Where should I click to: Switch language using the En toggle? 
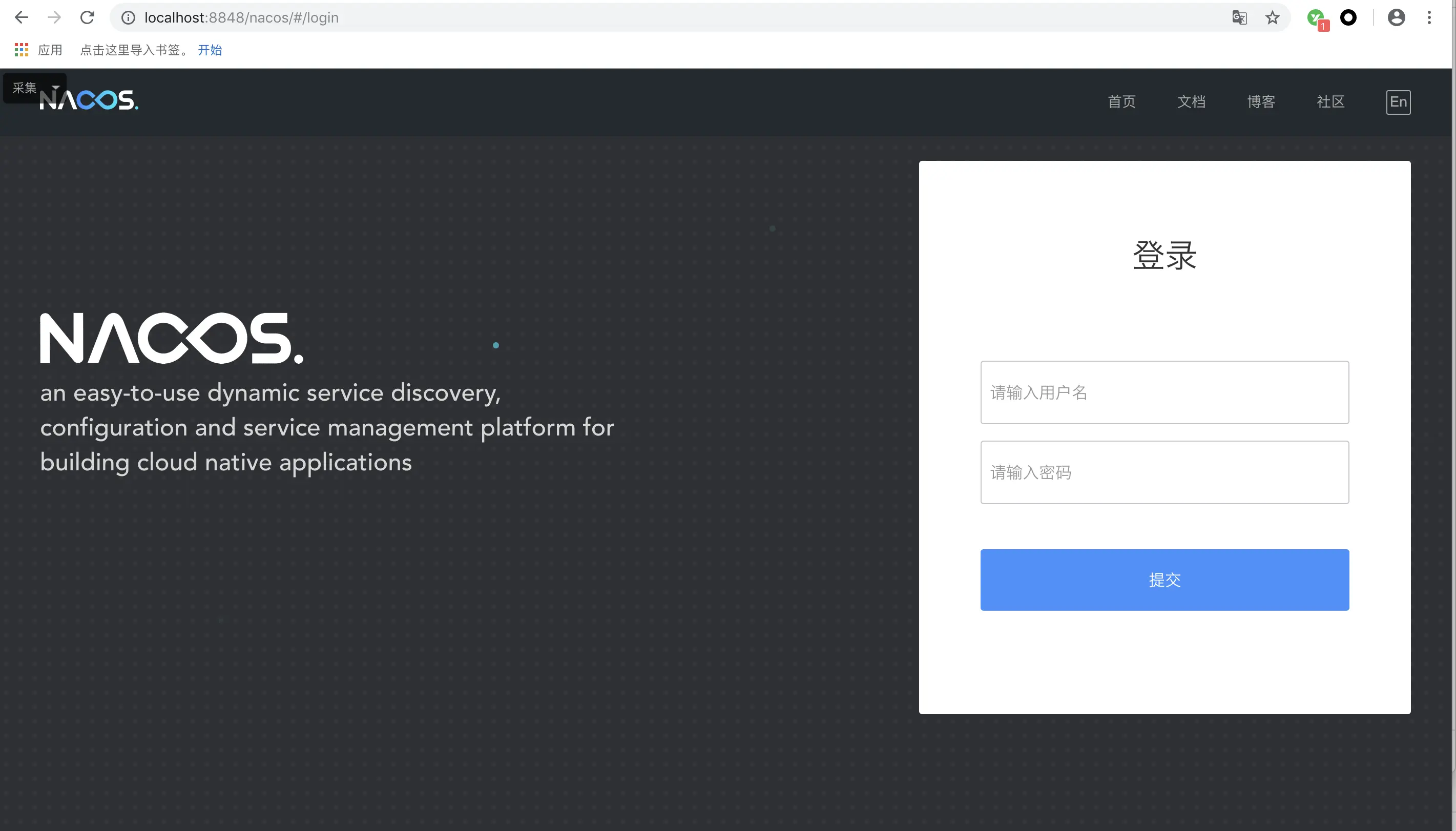pyautogui.click(x=1398, y=102)
